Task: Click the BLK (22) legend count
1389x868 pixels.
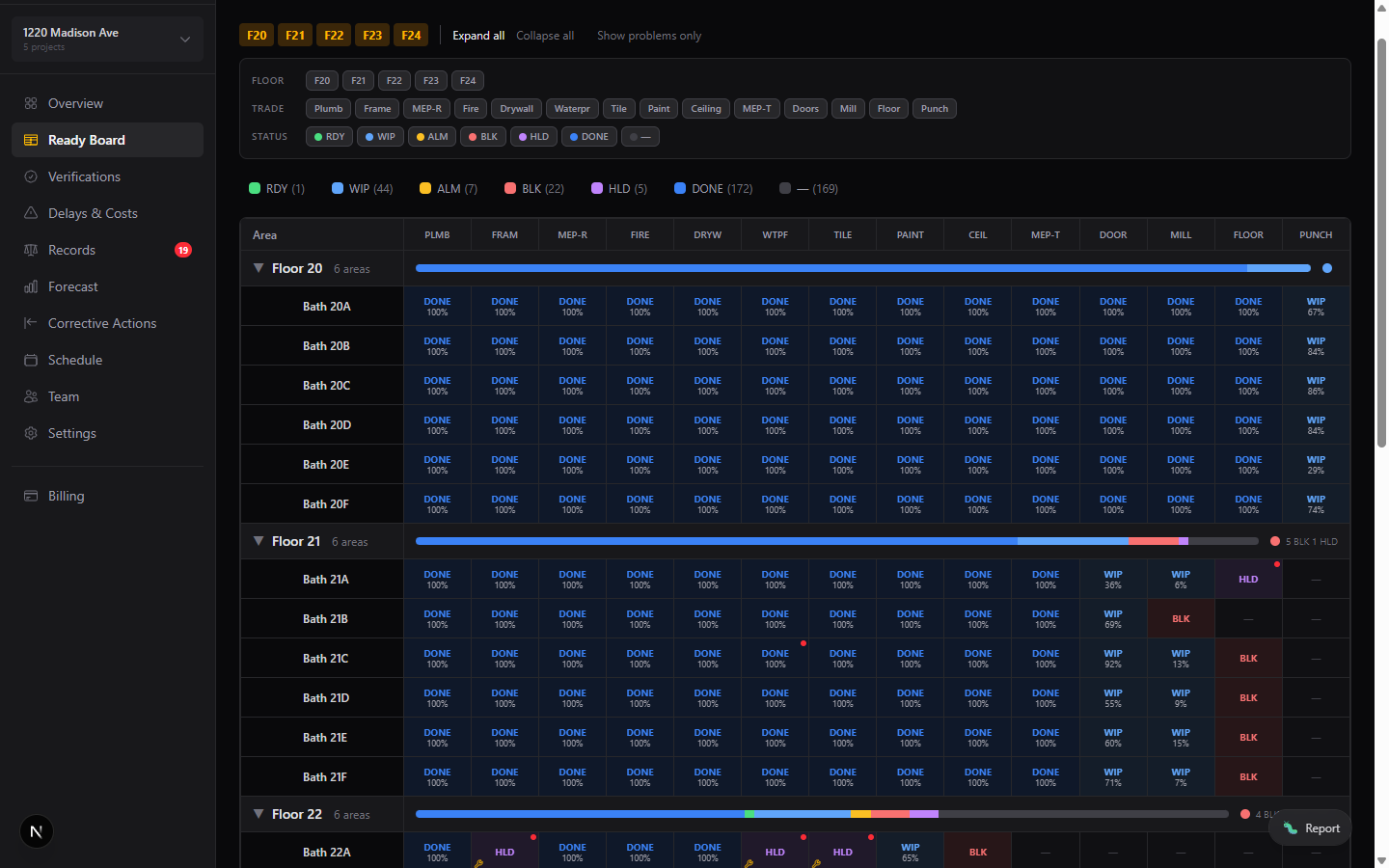Action: coord(534,189)
